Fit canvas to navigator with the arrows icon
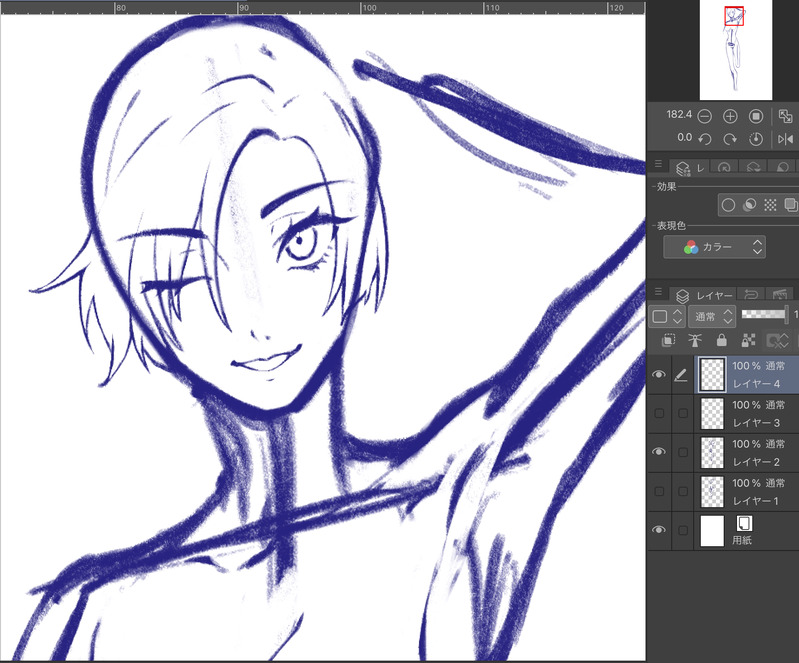This screenshot has height=663, width=799. click(x=785, y=116)
